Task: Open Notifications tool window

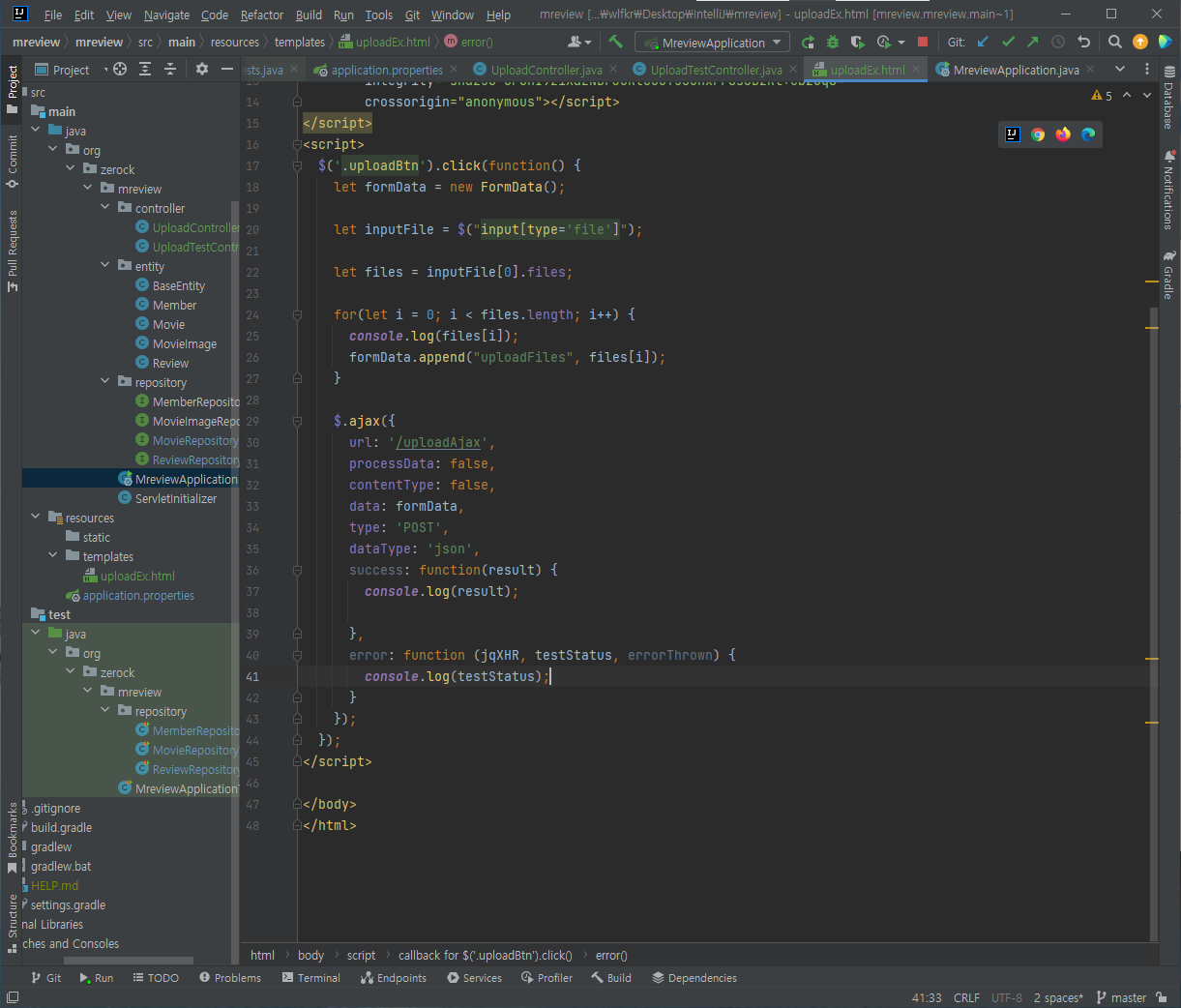Action: pos(1169,190)
